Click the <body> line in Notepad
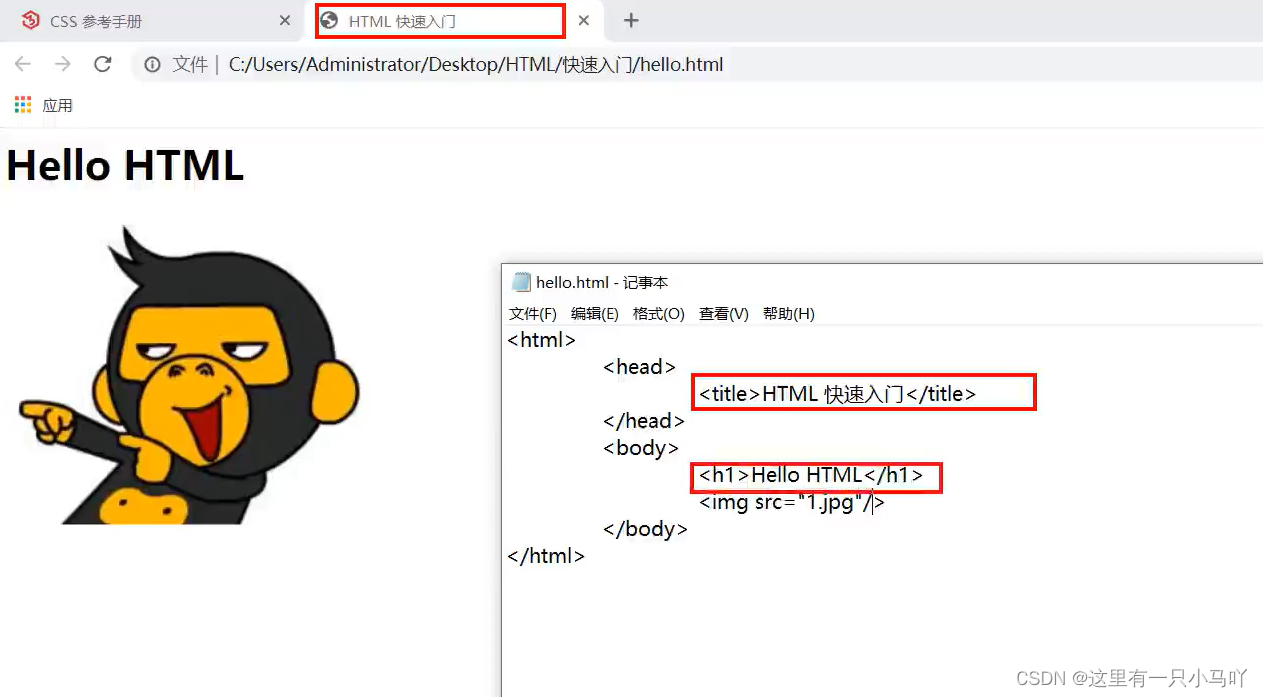The width and height of the screenshot is (1263, 697). click(641, 448)
